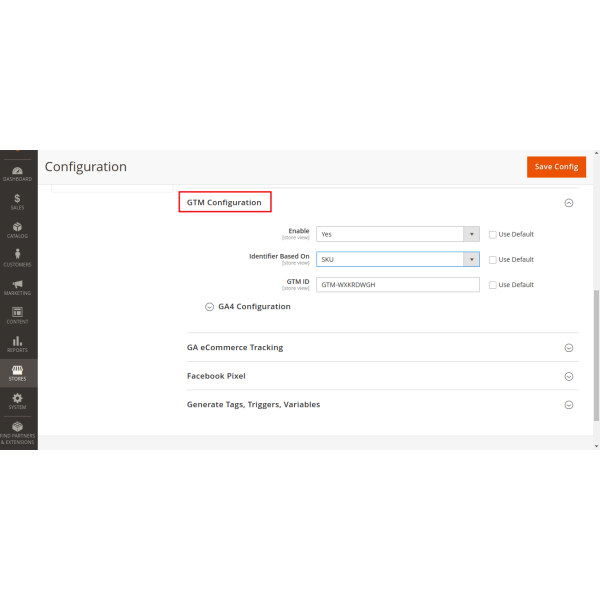Screen dimensions: 600x600
Task: Click the Save Config button
Action: 556,167
